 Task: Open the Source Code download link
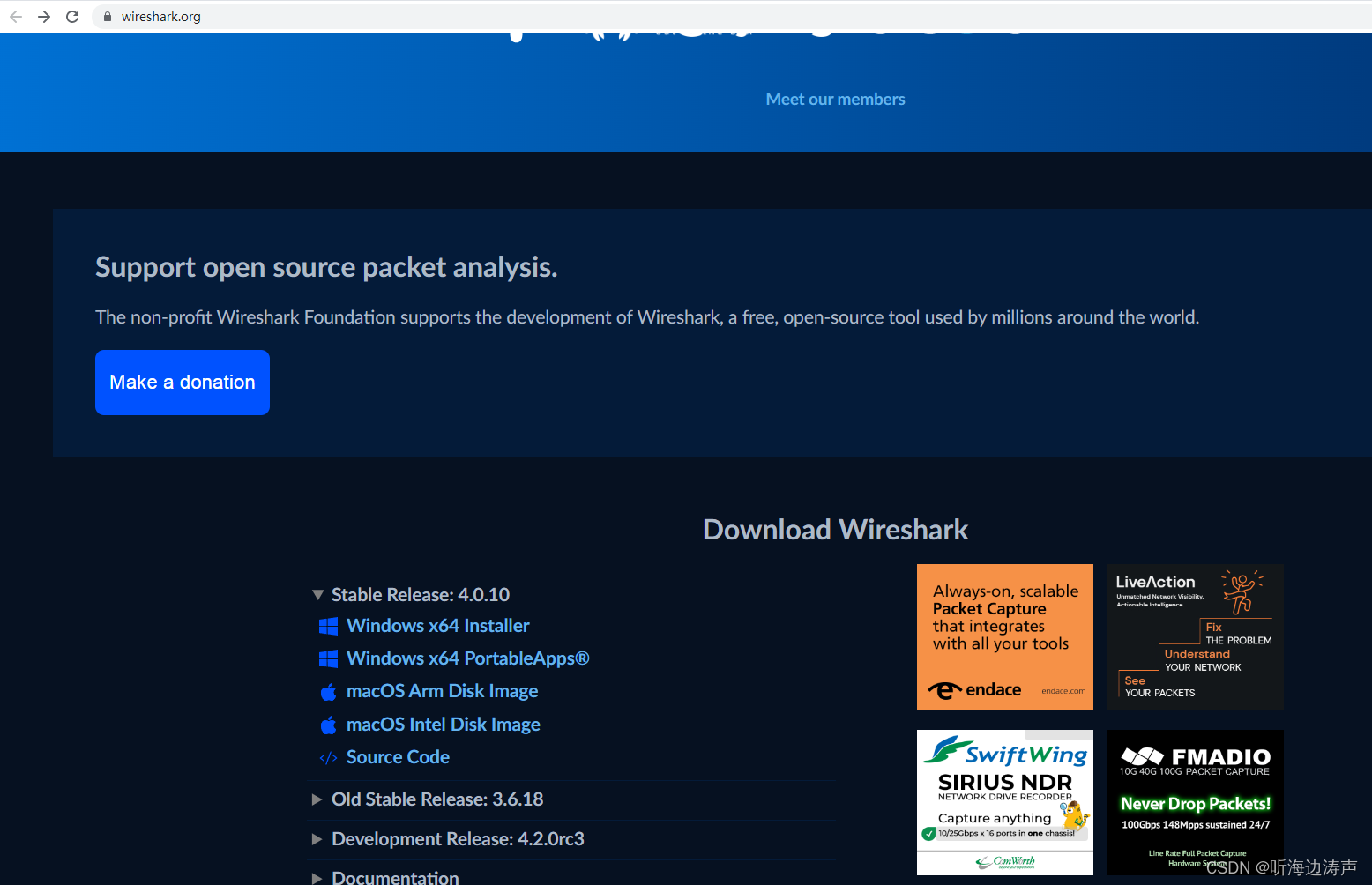click(398, 757)
